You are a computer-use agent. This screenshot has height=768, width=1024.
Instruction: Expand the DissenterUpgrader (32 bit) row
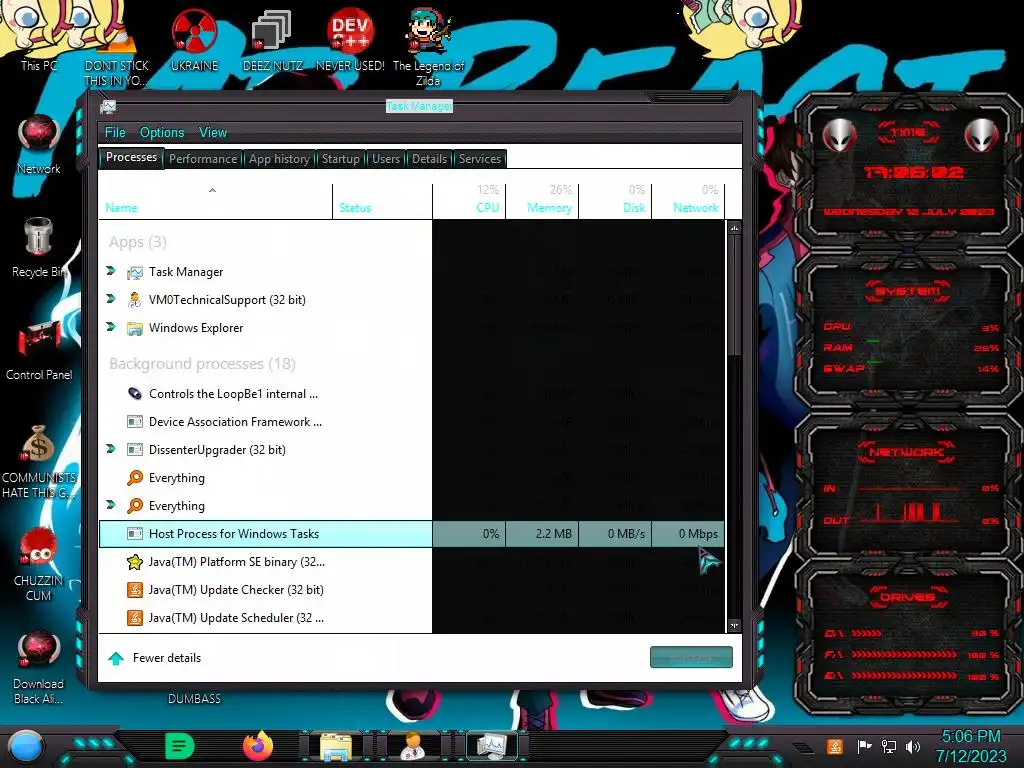(111, 449)
